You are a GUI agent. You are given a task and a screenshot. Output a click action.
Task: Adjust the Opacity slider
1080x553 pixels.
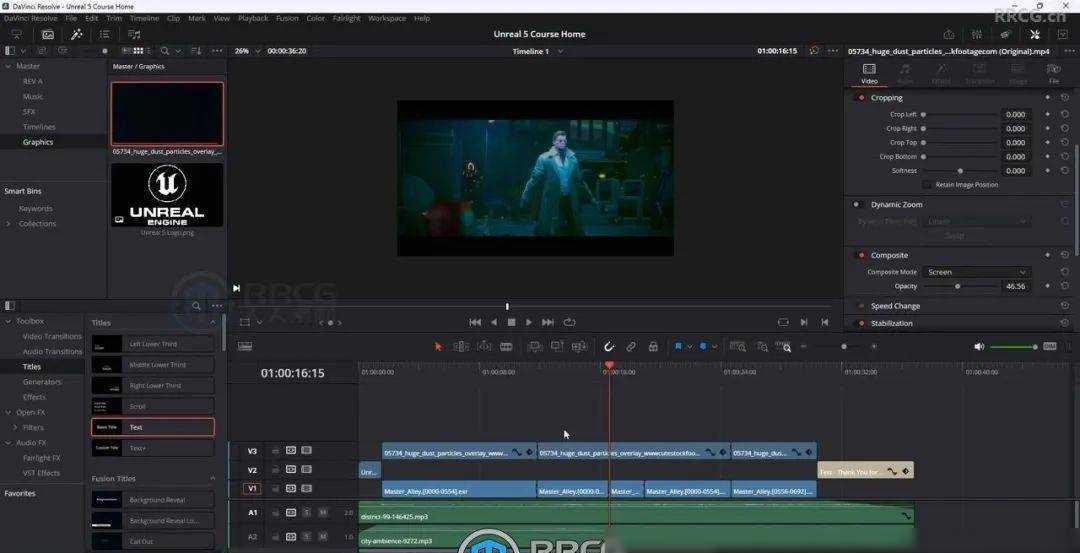pyautogui.click(x=959, y=286)
